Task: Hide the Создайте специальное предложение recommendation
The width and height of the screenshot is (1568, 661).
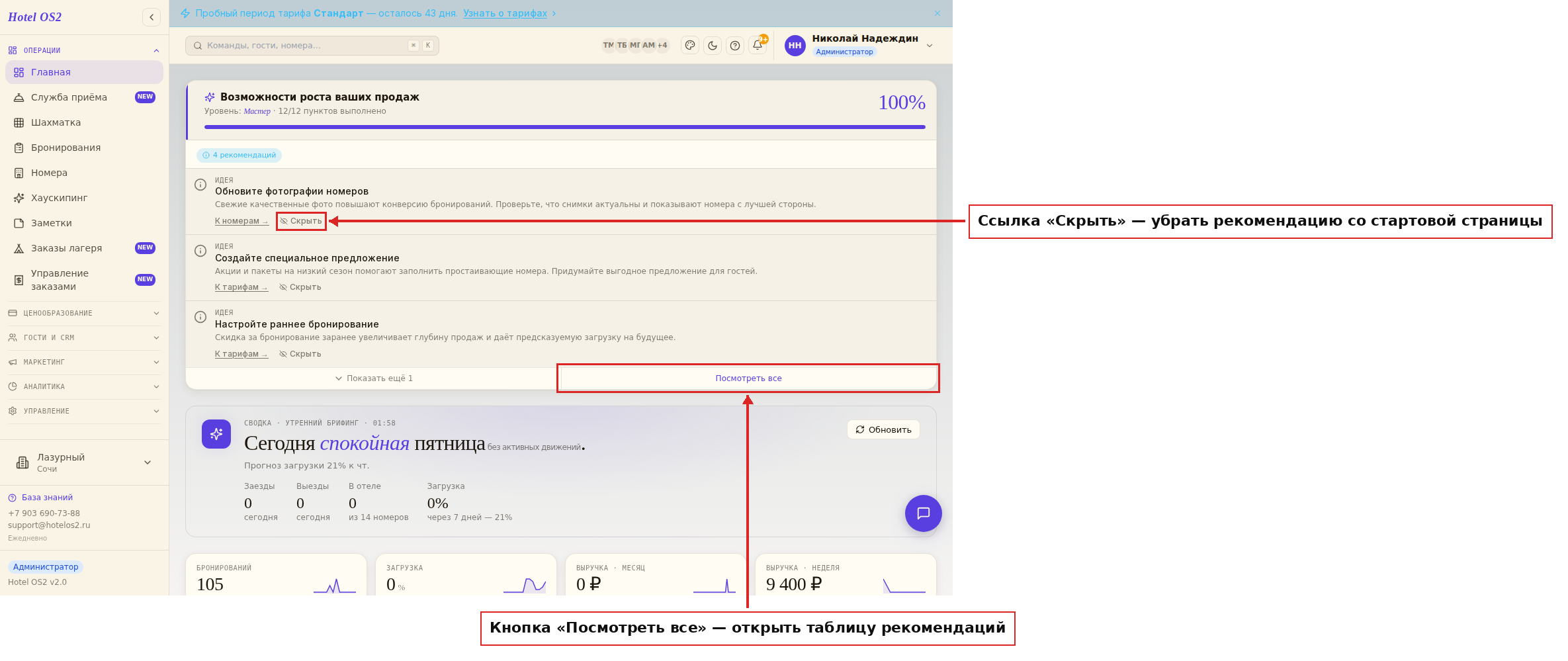Action: pyautogui.click(x=300, y=287)
